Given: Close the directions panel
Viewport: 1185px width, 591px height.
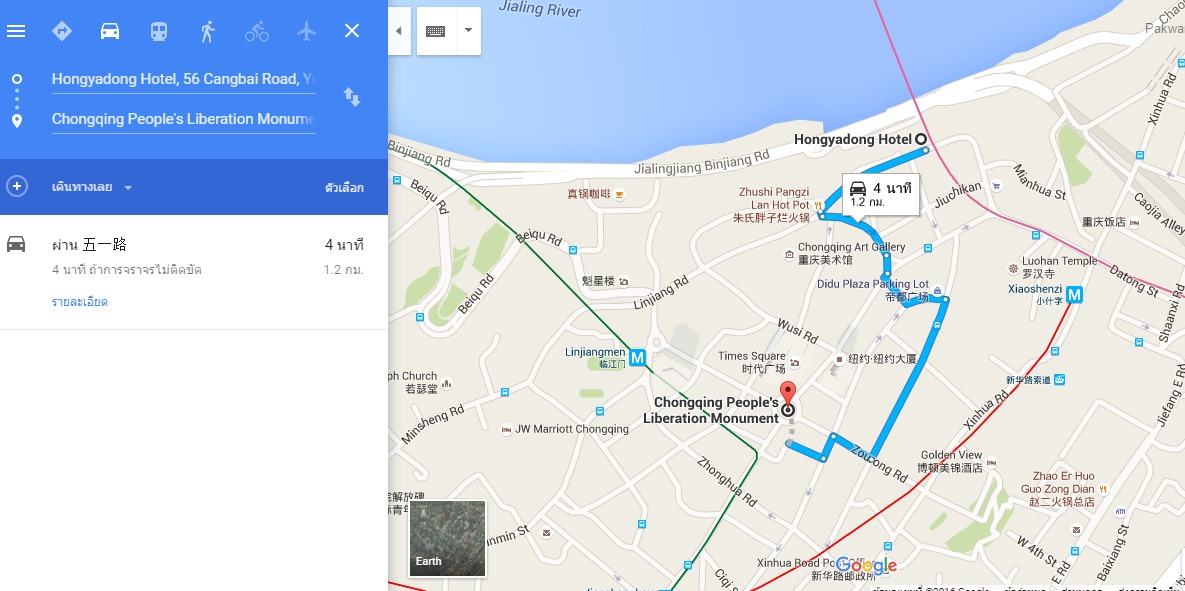Looking at the screenshot, I should coord(352,31).
